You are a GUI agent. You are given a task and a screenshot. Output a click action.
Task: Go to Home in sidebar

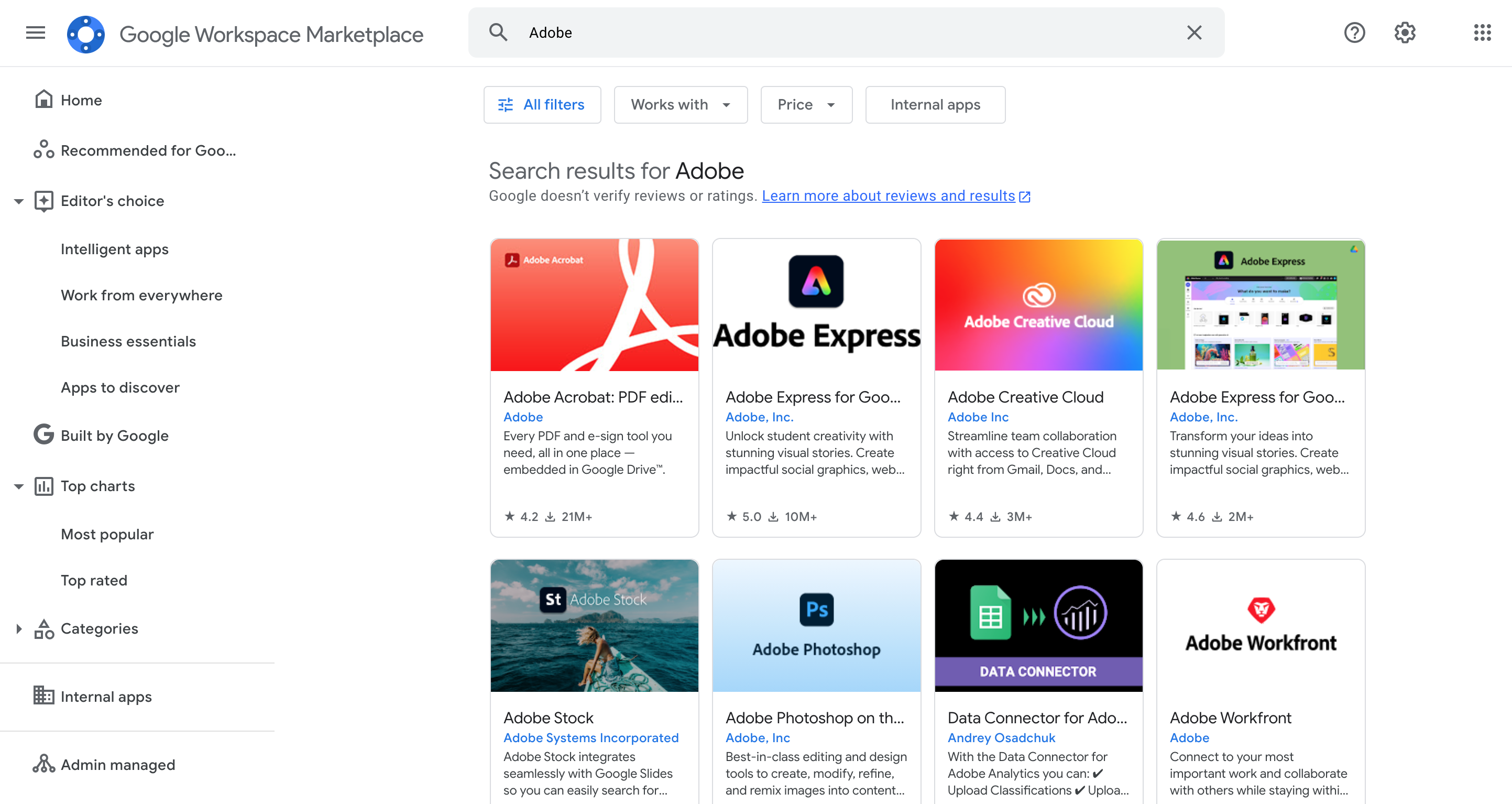click(x=81, y=100)
